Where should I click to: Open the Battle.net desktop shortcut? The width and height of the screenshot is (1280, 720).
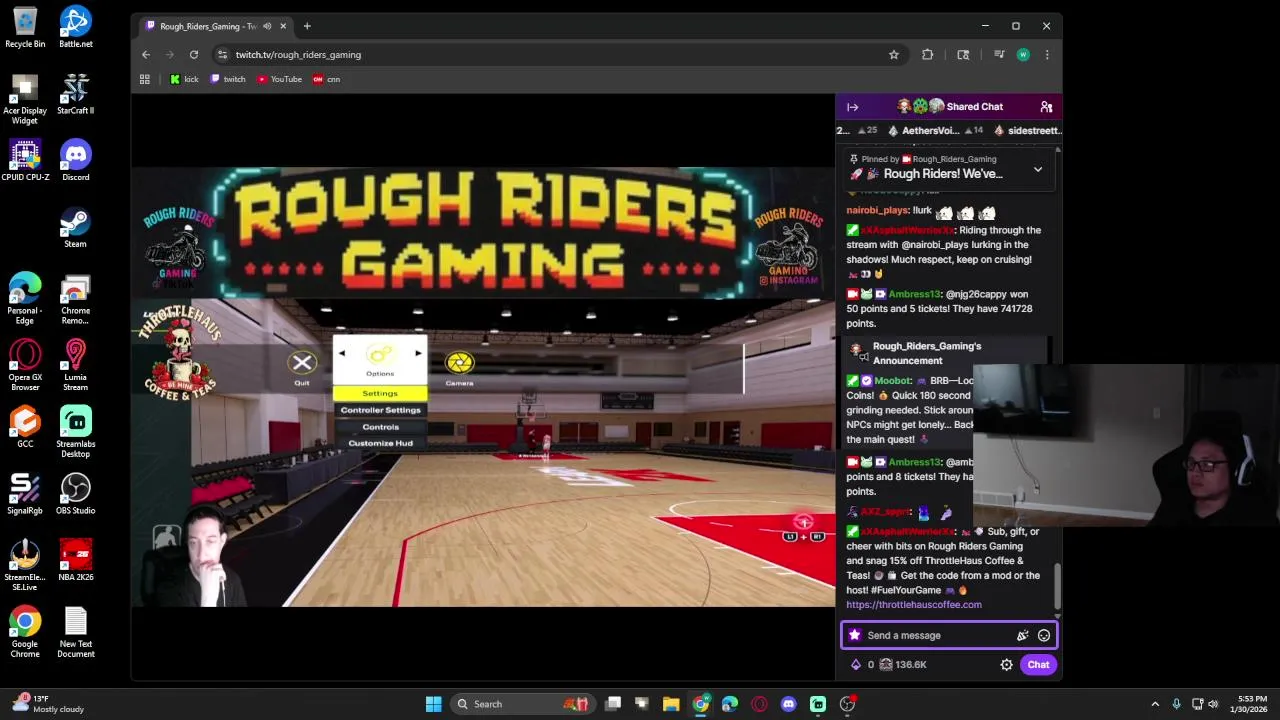(75, 27)
